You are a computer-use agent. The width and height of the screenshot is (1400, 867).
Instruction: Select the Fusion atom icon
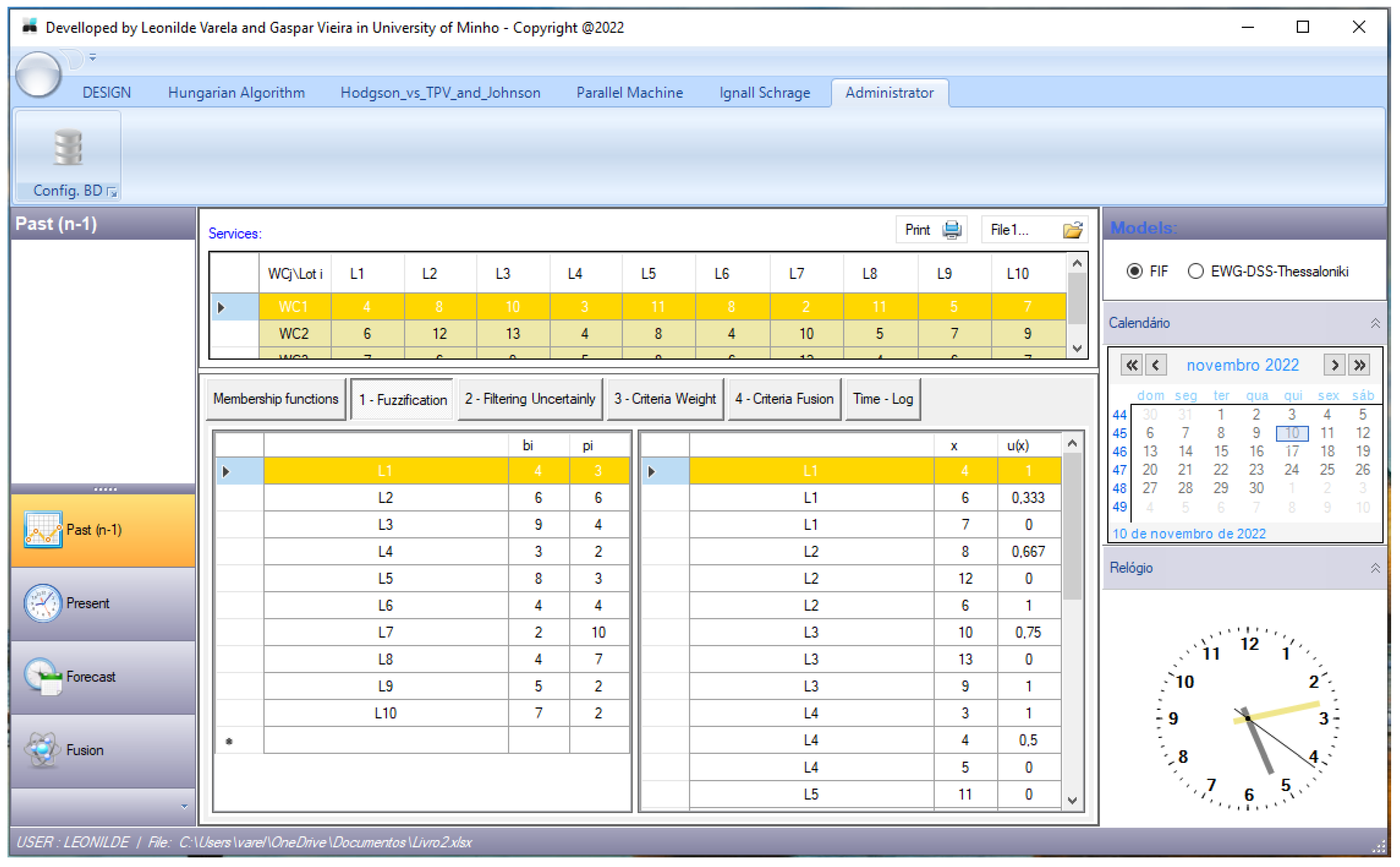[43, 749]
